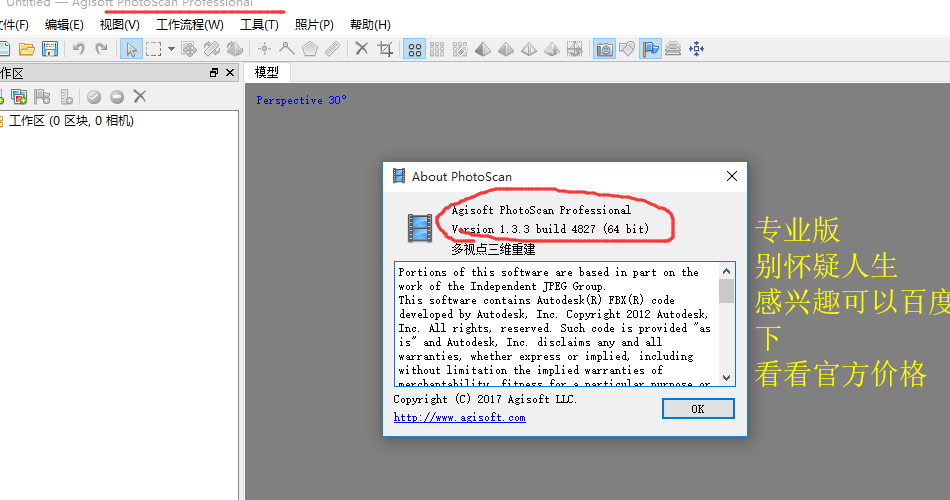Image resolution: width=950 pixels, height=500 pixels.
Task: Select the Rectangle selection tool
Action: 153,49
